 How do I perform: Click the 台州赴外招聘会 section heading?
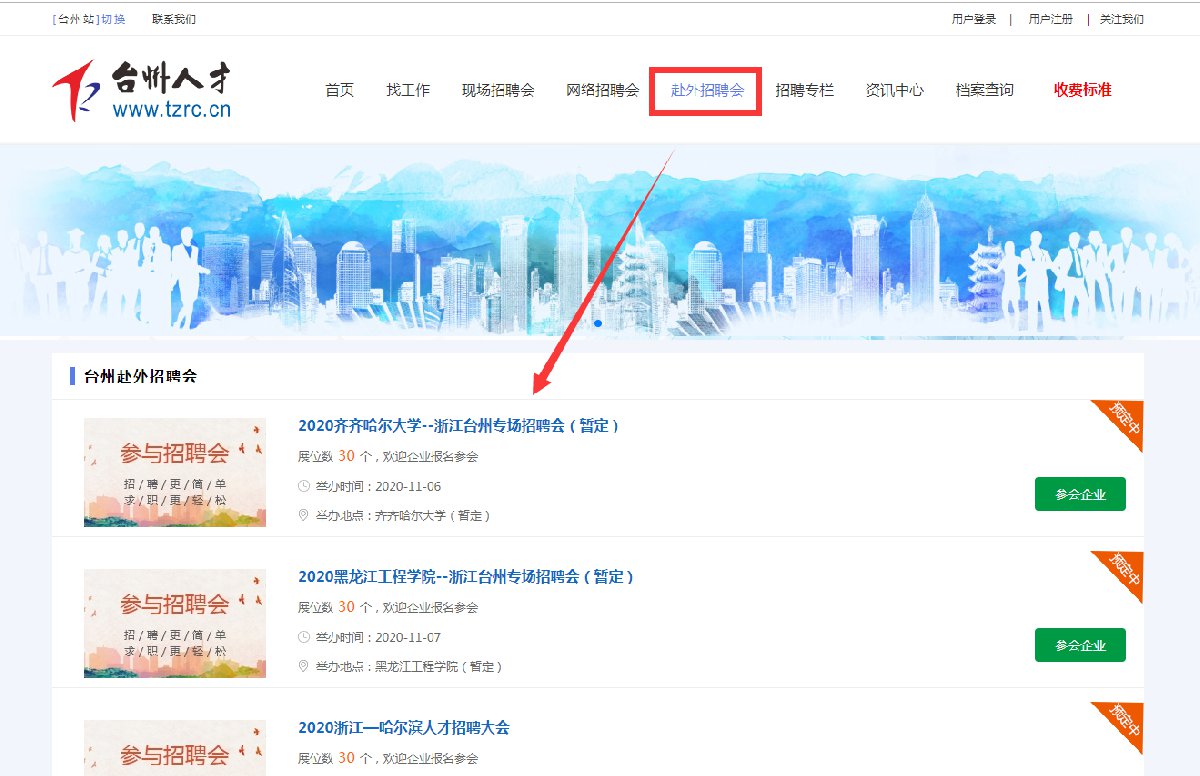[x=141, y=376]
